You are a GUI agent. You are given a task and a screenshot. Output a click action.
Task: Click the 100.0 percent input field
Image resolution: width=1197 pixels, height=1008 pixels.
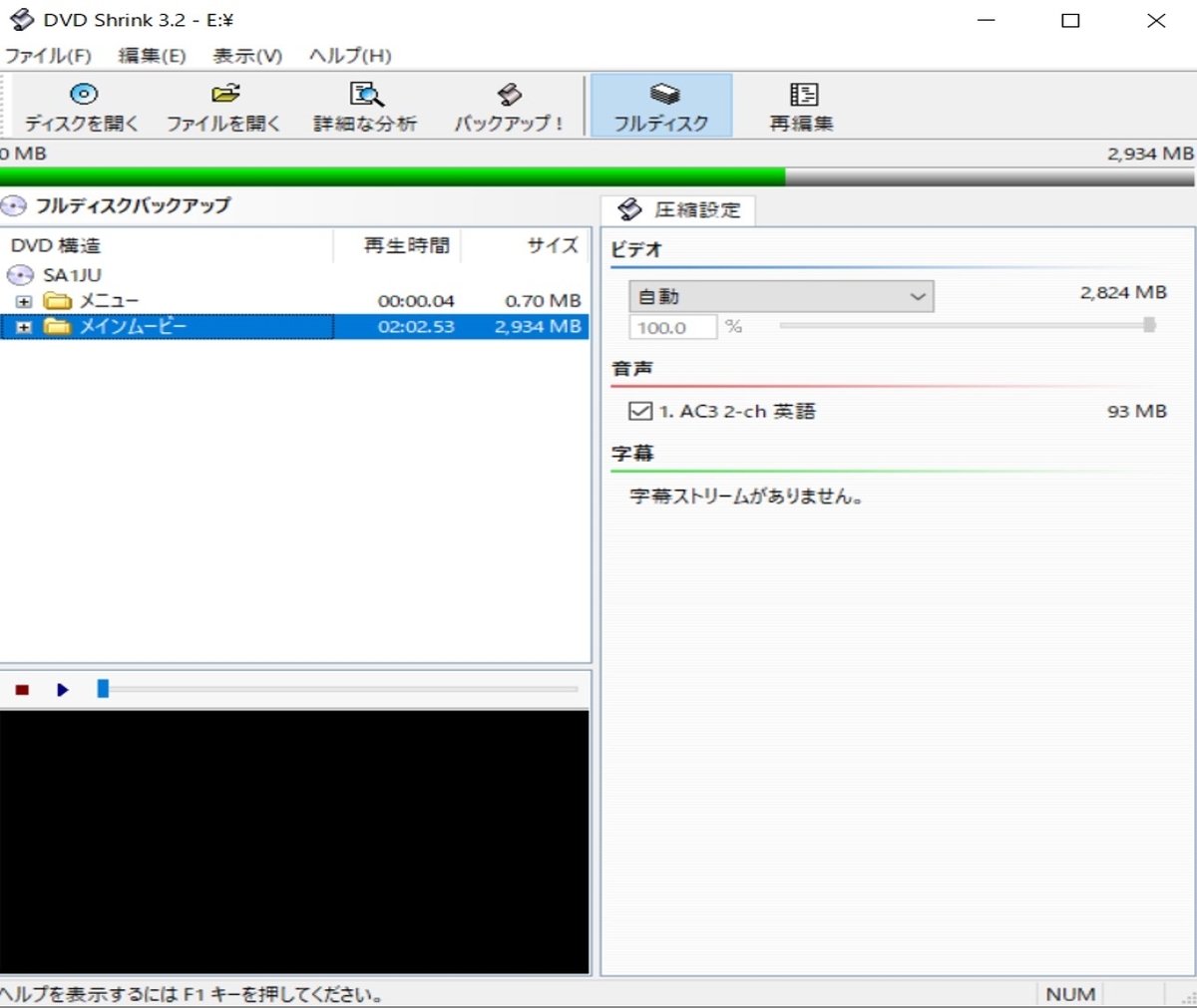click(x=672, y=327)
